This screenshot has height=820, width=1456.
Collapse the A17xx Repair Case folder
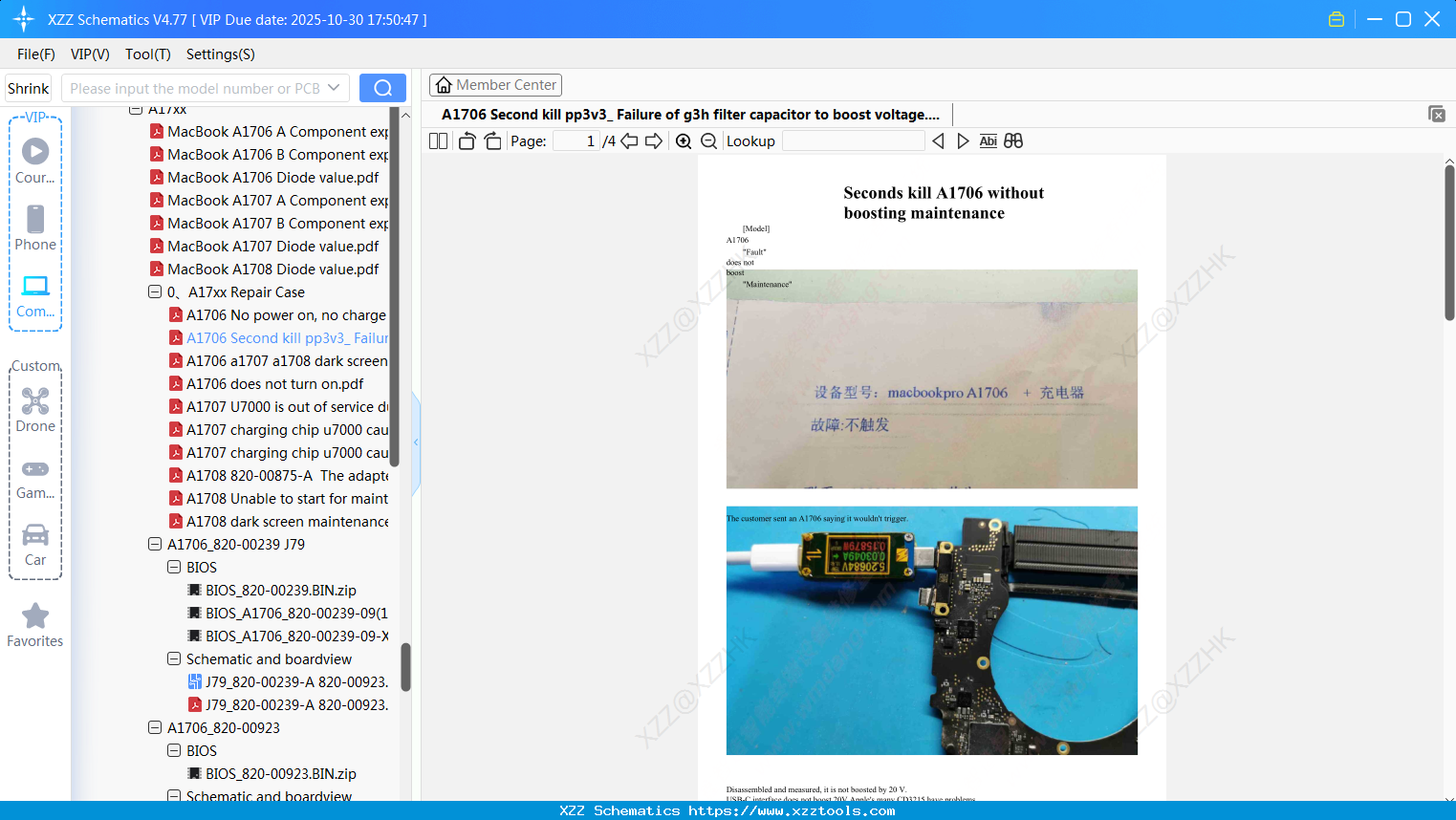click(x=155, y=291)
